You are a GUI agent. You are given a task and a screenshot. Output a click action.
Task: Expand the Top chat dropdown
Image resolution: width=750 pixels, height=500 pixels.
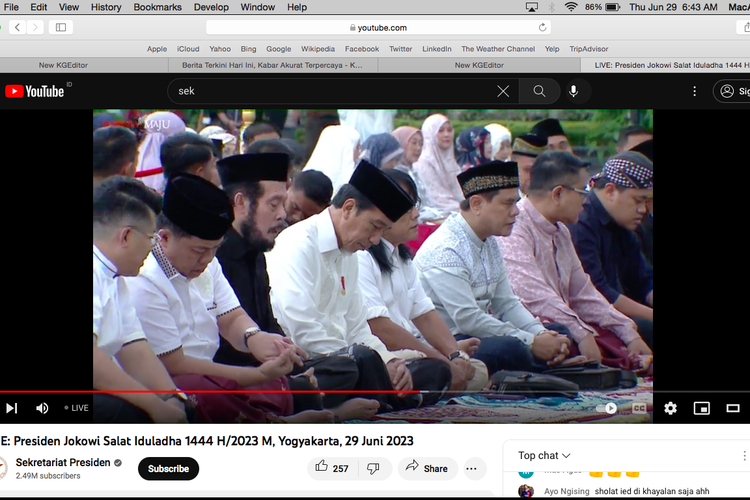[x=544, y=456]
